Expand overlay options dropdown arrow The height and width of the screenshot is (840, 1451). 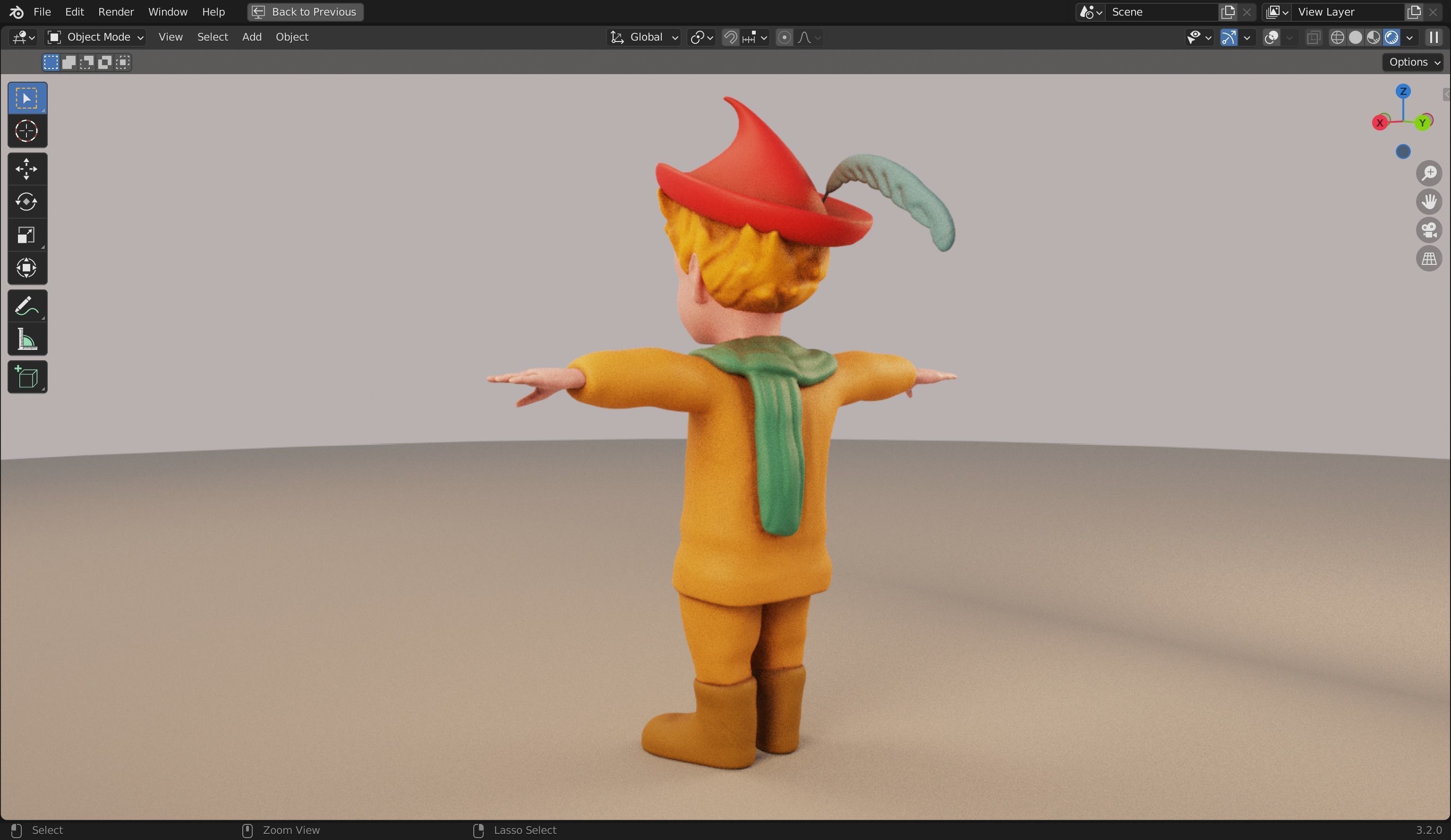point(1289,37)
